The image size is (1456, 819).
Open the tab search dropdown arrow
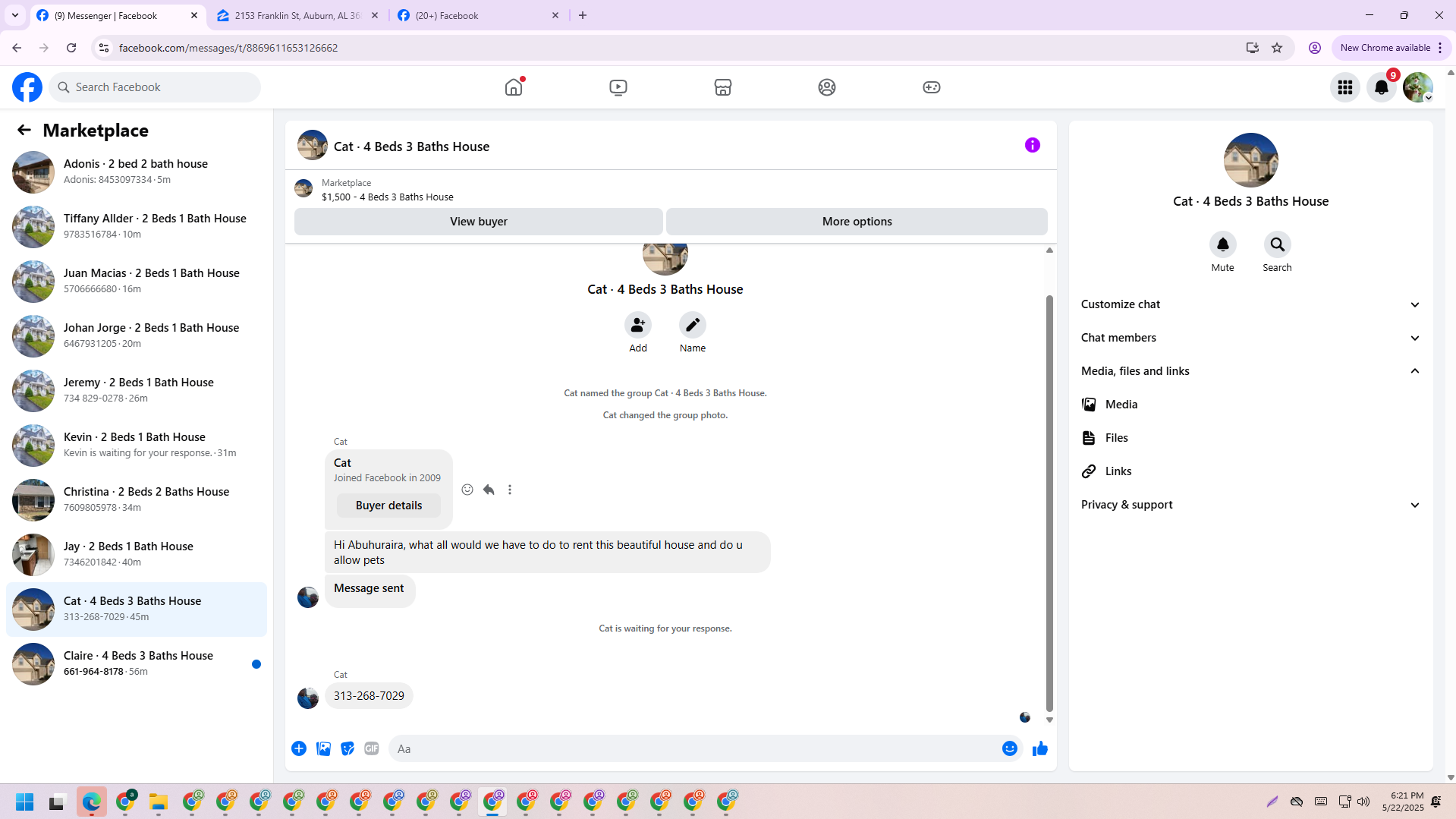click(x=15, y=15)
